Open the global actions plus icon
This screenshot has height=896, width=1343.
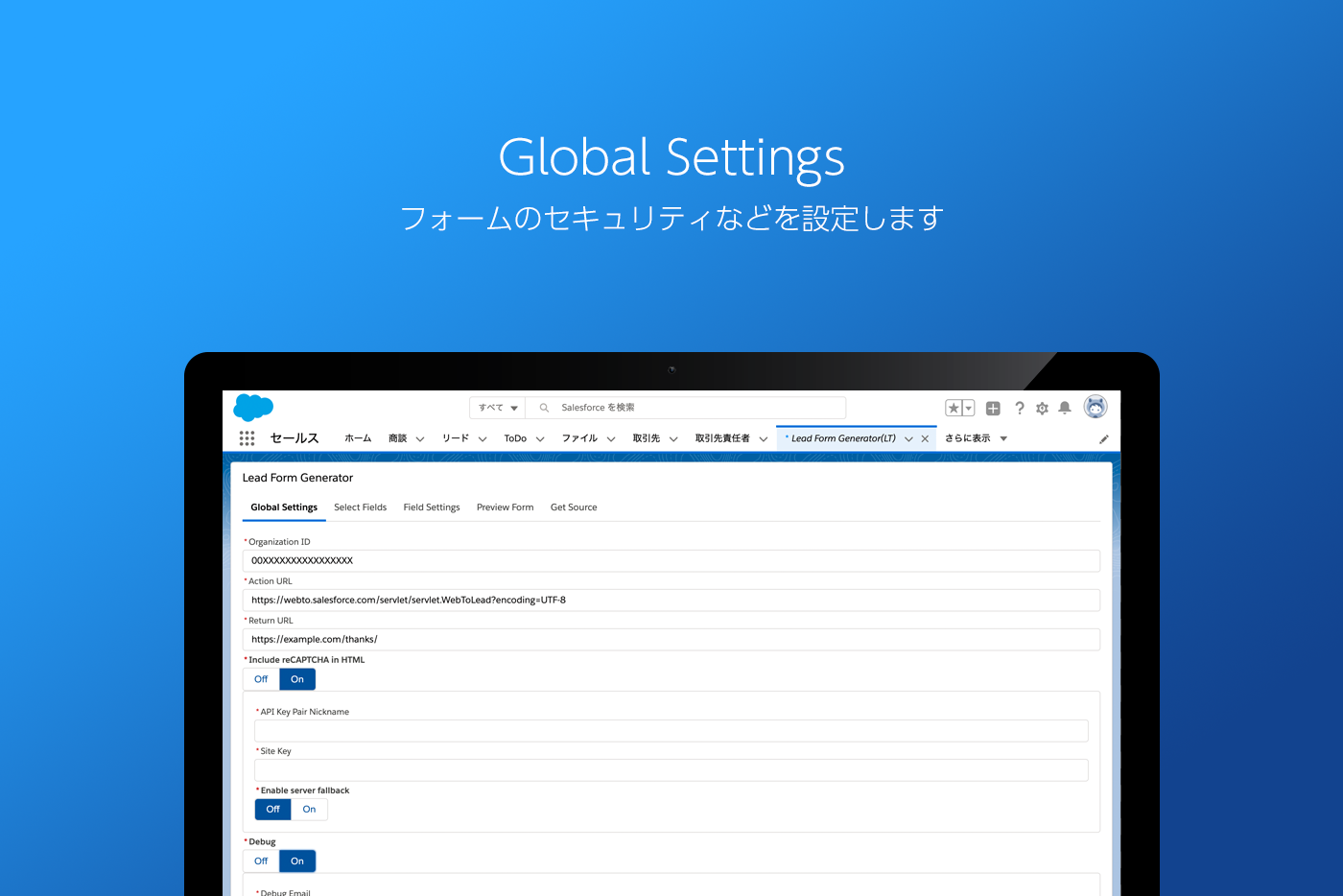pyautogui.click(x=993, y=409)
